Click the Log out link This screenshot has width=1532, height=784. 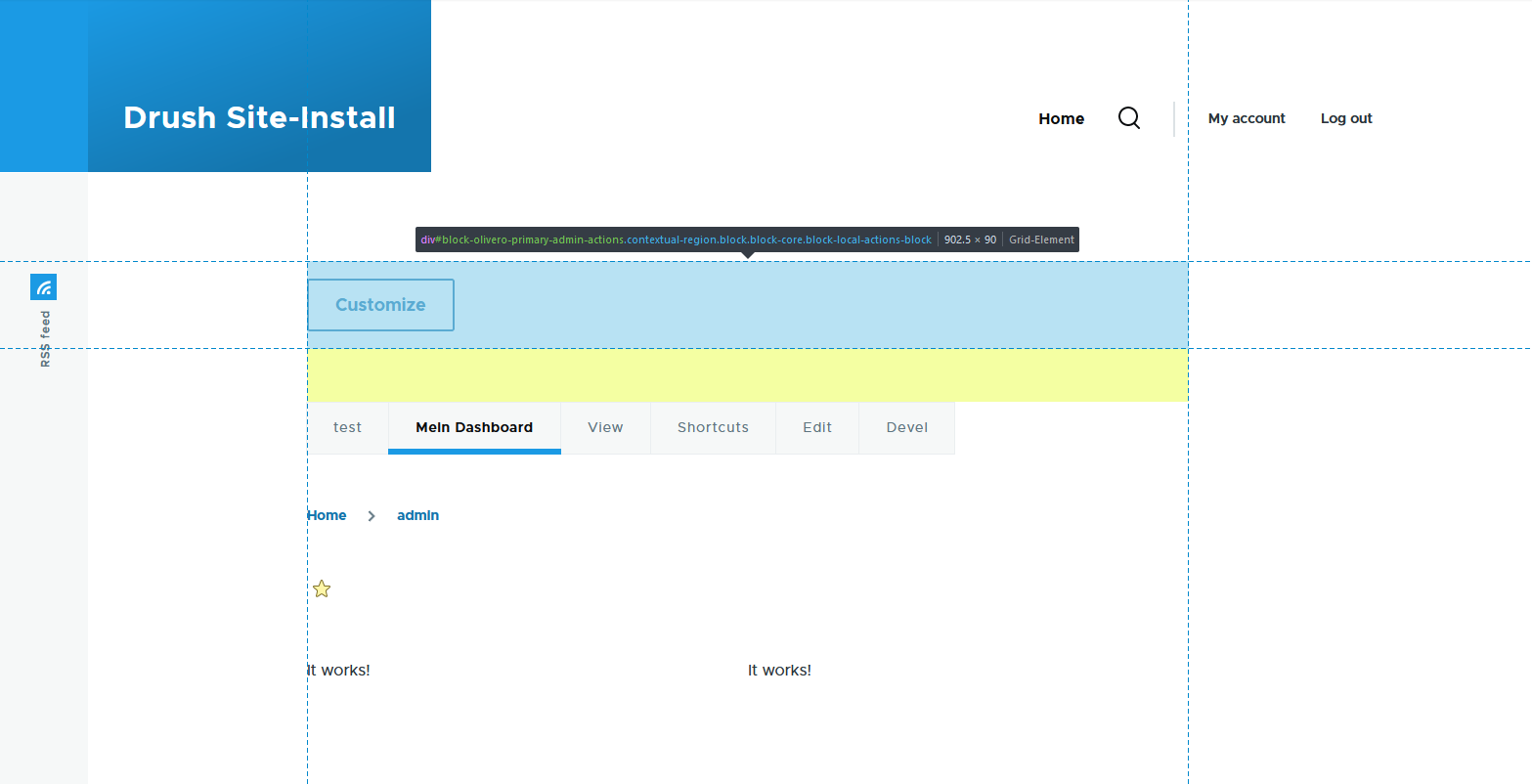pyautogui.click(x=1346, y=117)
